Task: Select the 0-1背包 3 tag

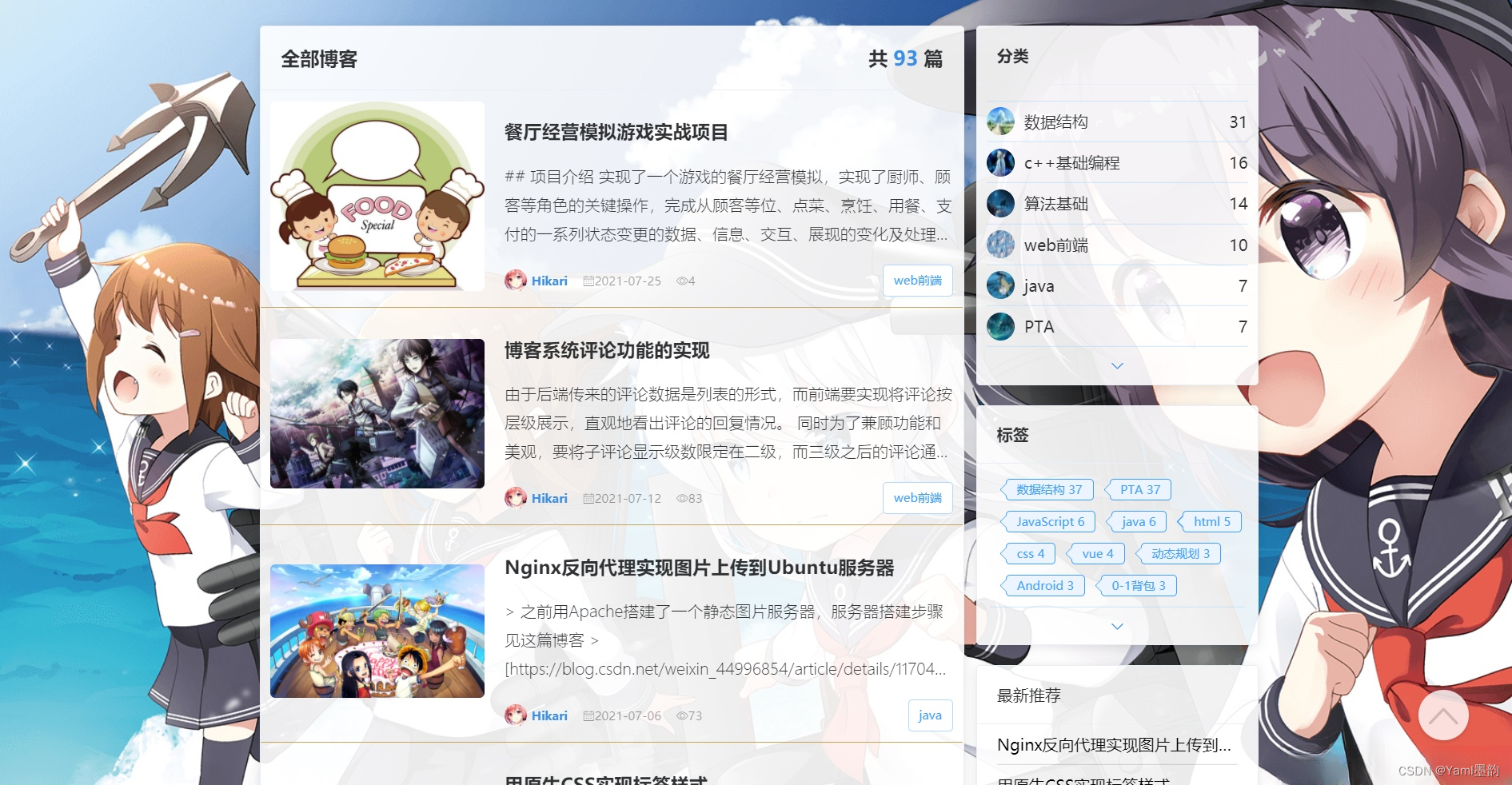Action: [1136, 585]
